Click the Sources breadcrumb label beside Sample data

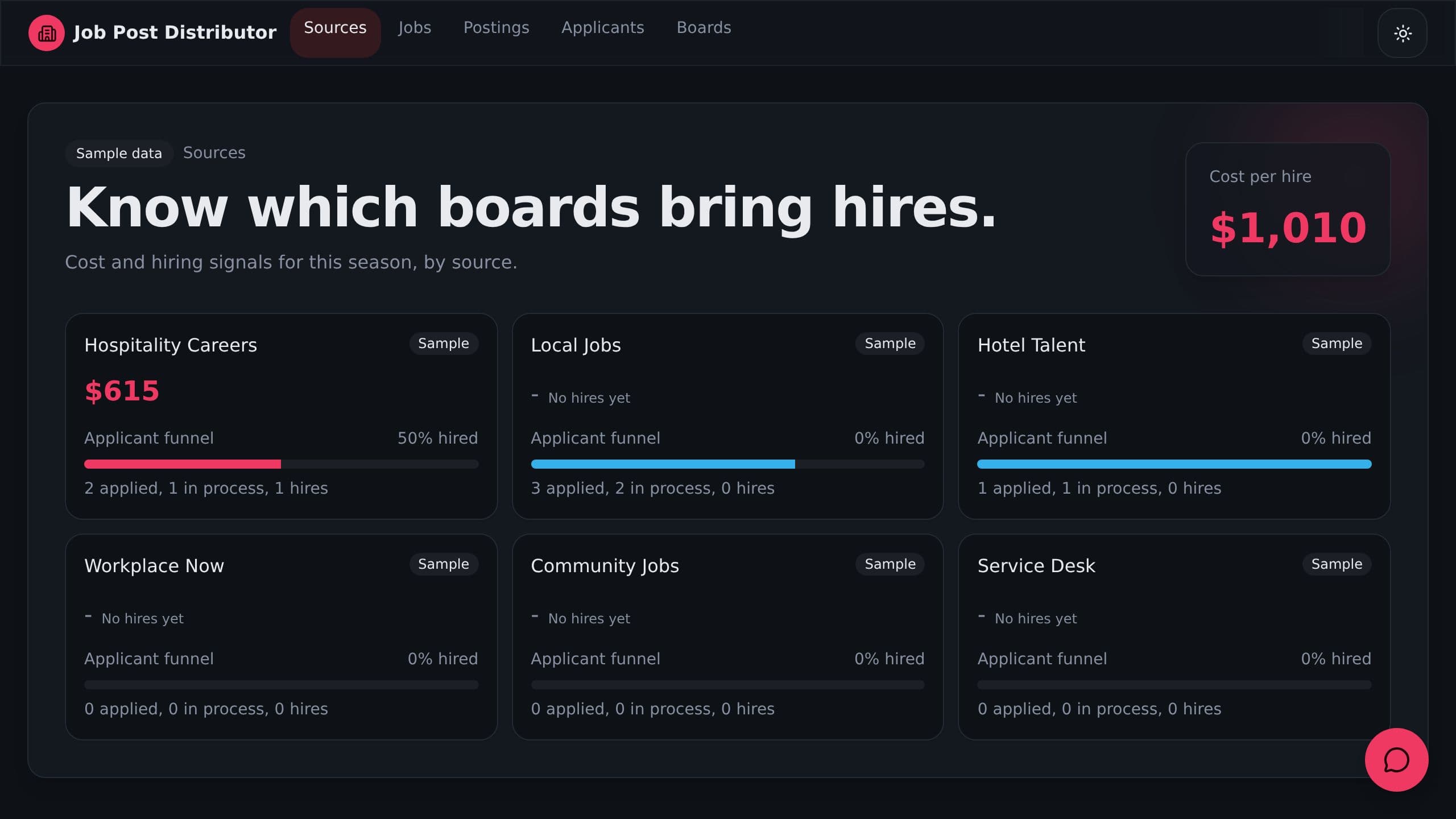tap(214, 152)
